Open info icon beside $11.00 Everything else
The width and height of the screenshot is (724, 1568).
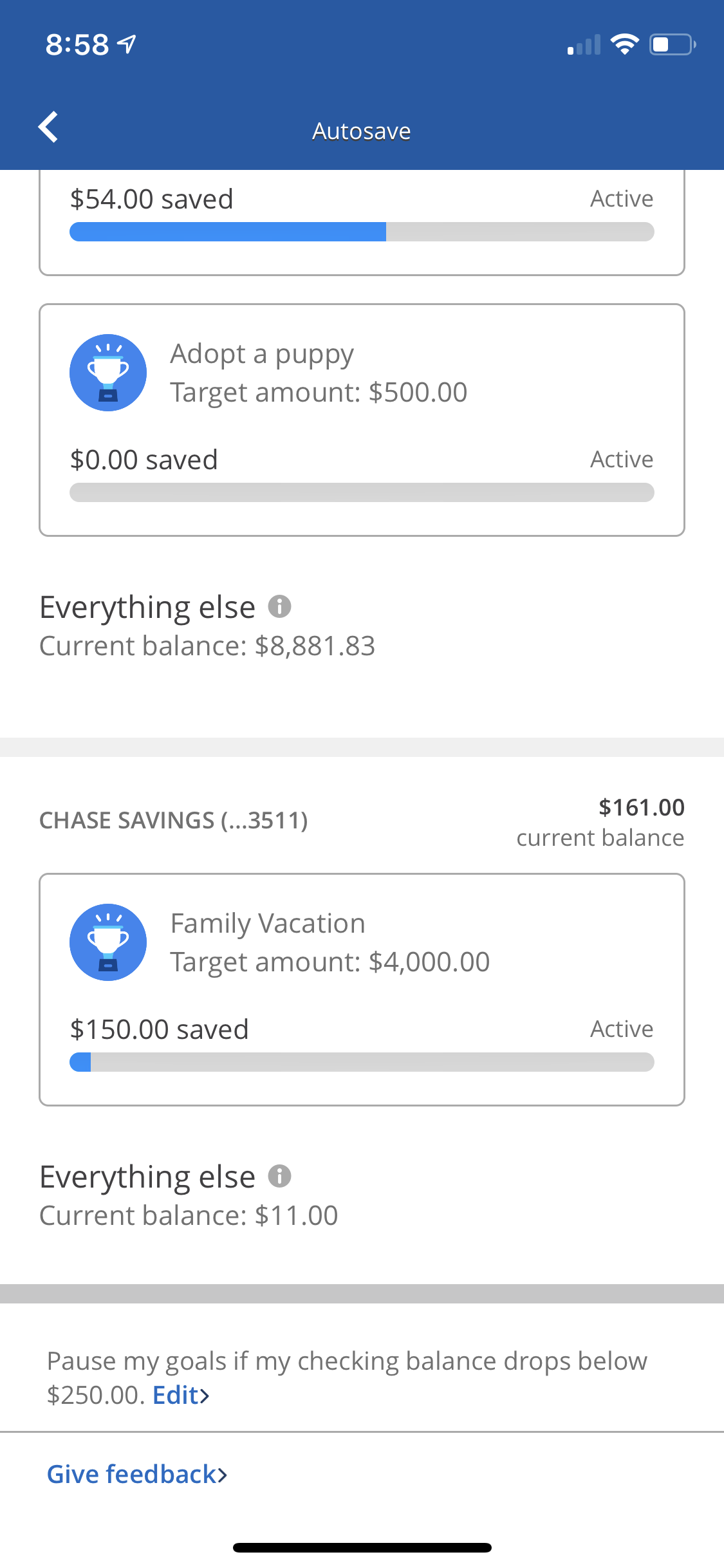(279, 1176)
